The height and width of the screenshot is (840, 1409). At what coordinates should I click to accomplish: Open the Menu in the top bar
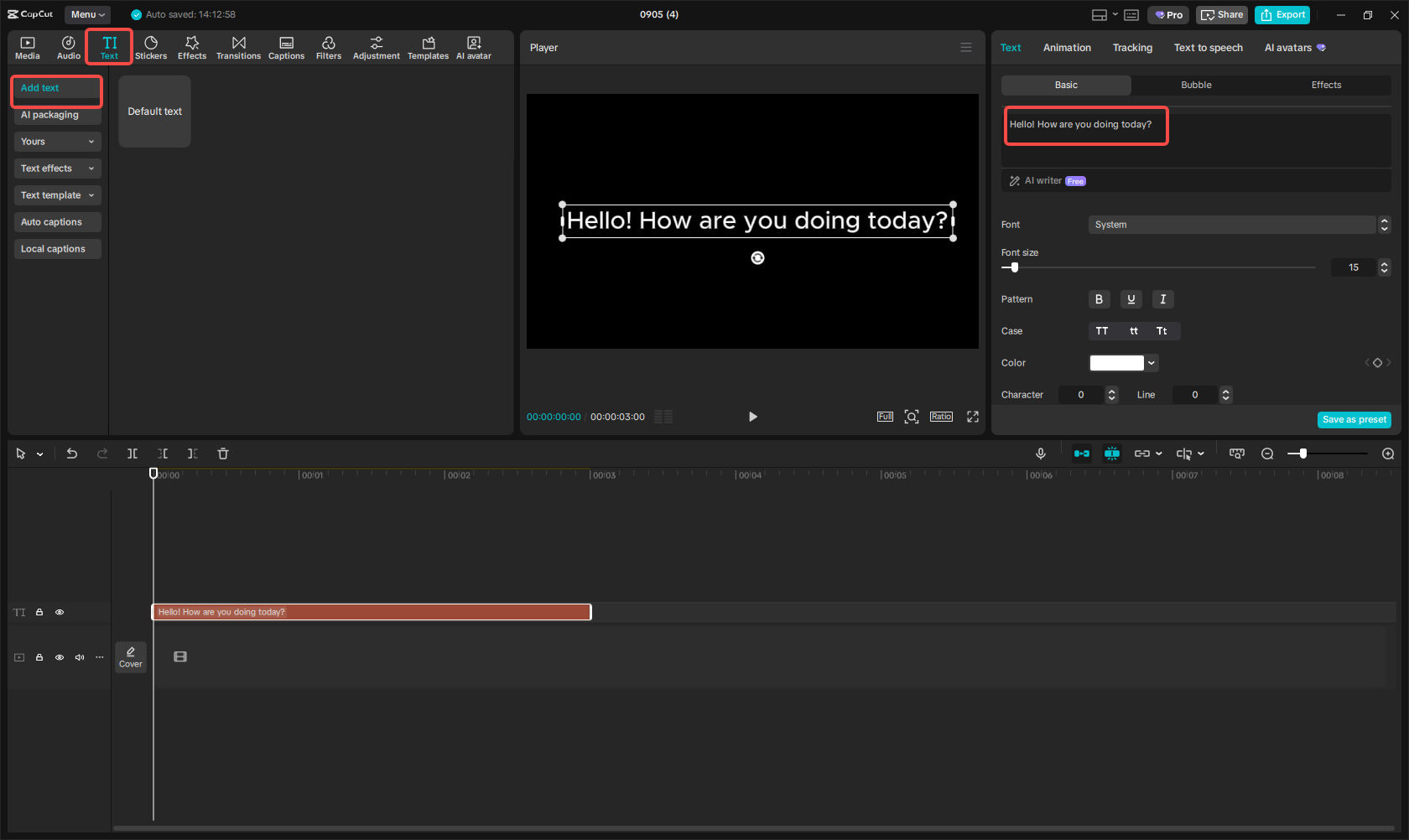(87, 14)
